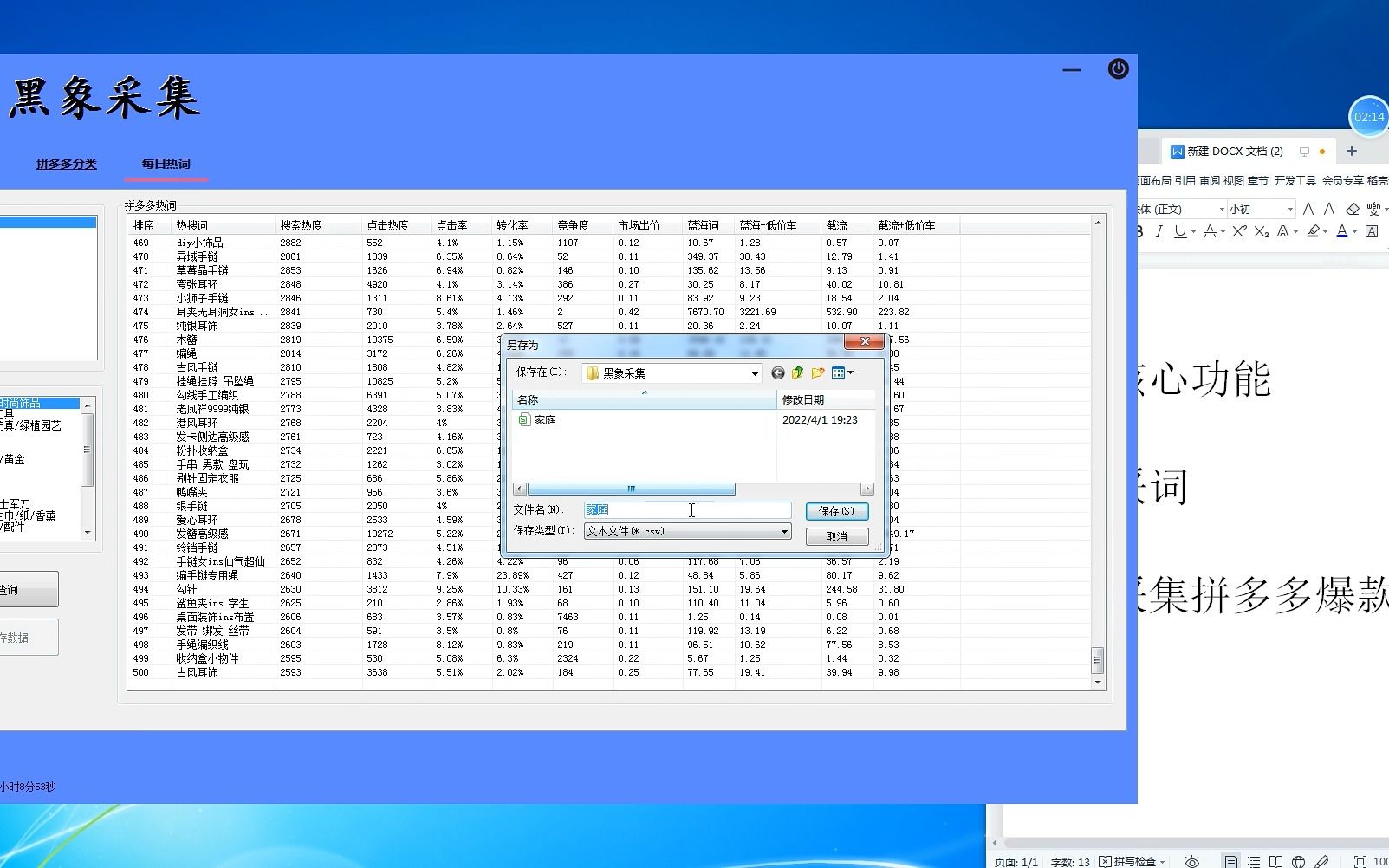Switch to reading view in the WPS status bar
This screenshot has height=868, width=1389.
point(1275,861)
